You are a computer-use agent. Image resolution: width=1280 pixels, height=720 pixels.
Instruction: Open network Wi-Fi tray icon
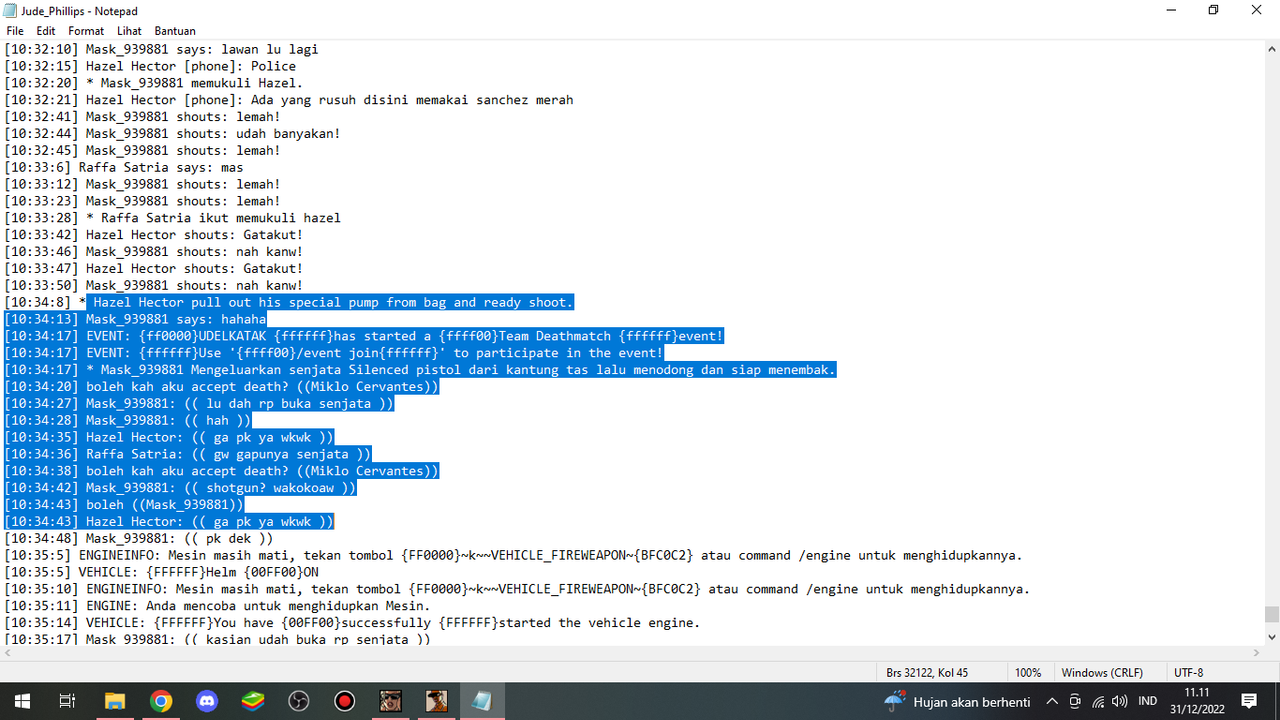point(1098,702)
